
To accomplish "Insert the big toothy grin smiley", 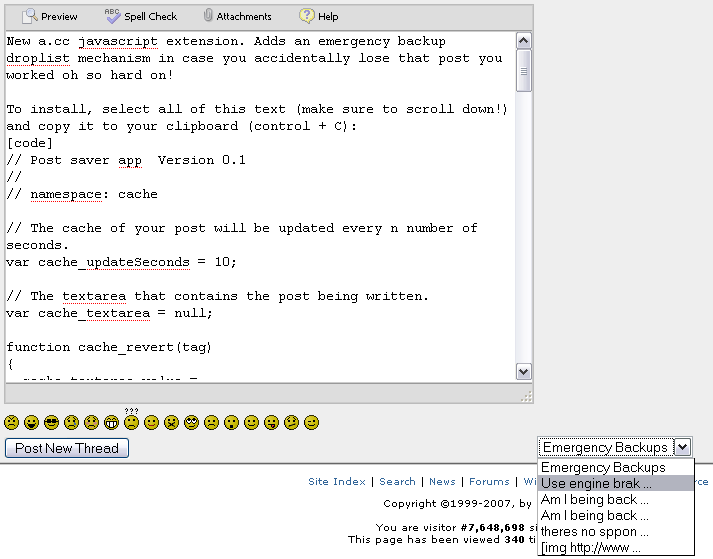I will pyautogui.click(x=111, y=423).
